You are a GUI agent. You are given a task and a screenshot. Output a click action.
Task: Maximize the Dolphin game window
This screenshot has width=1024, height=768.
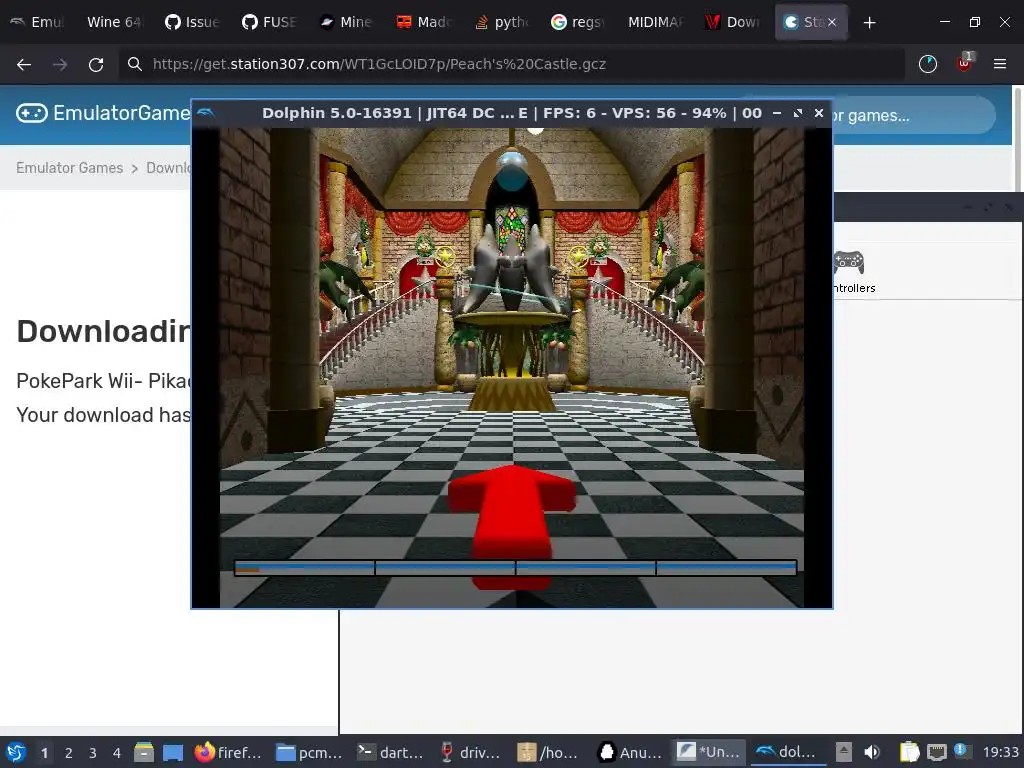click(797, 113)
